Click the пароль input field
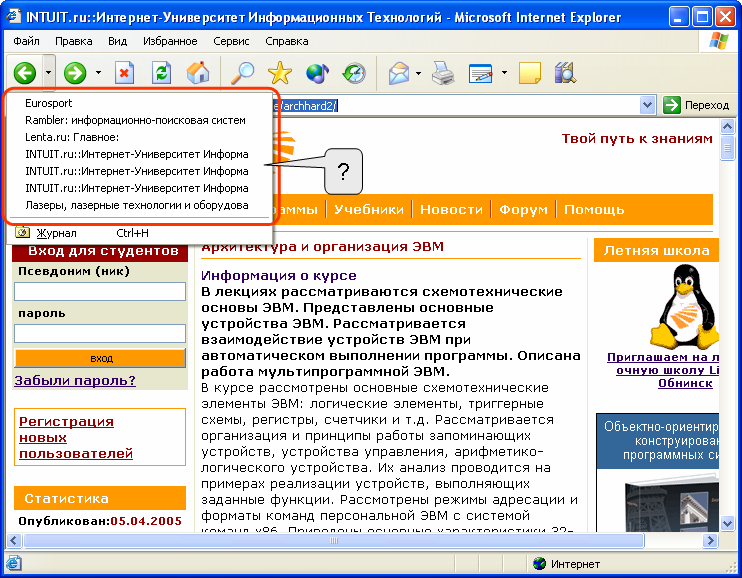The image size is (742, 578). click(100, 333)
